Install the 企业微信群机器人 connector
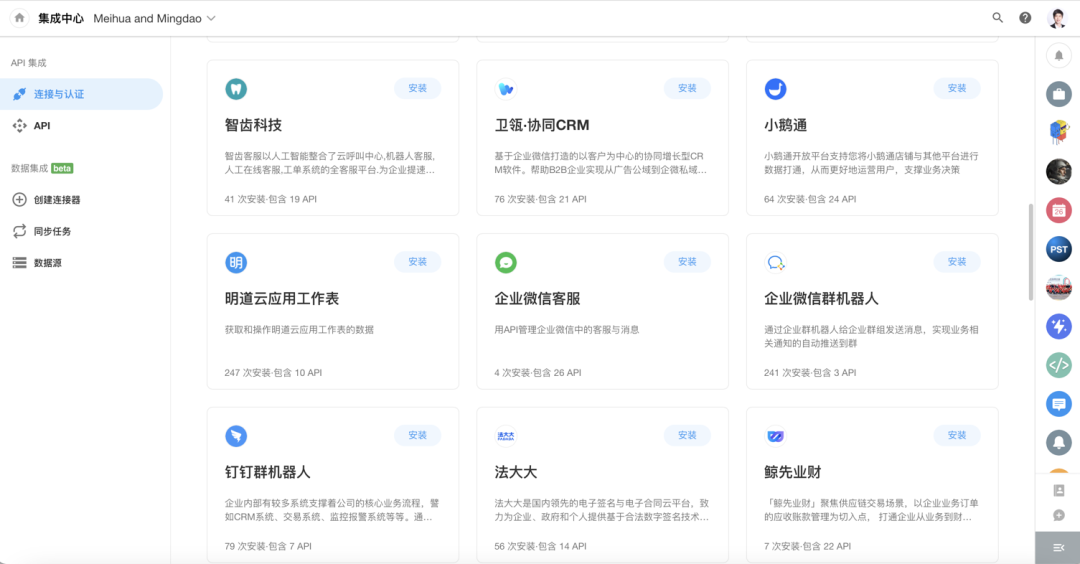Viewport: 1080px width, 564px height. click(957, 262)
